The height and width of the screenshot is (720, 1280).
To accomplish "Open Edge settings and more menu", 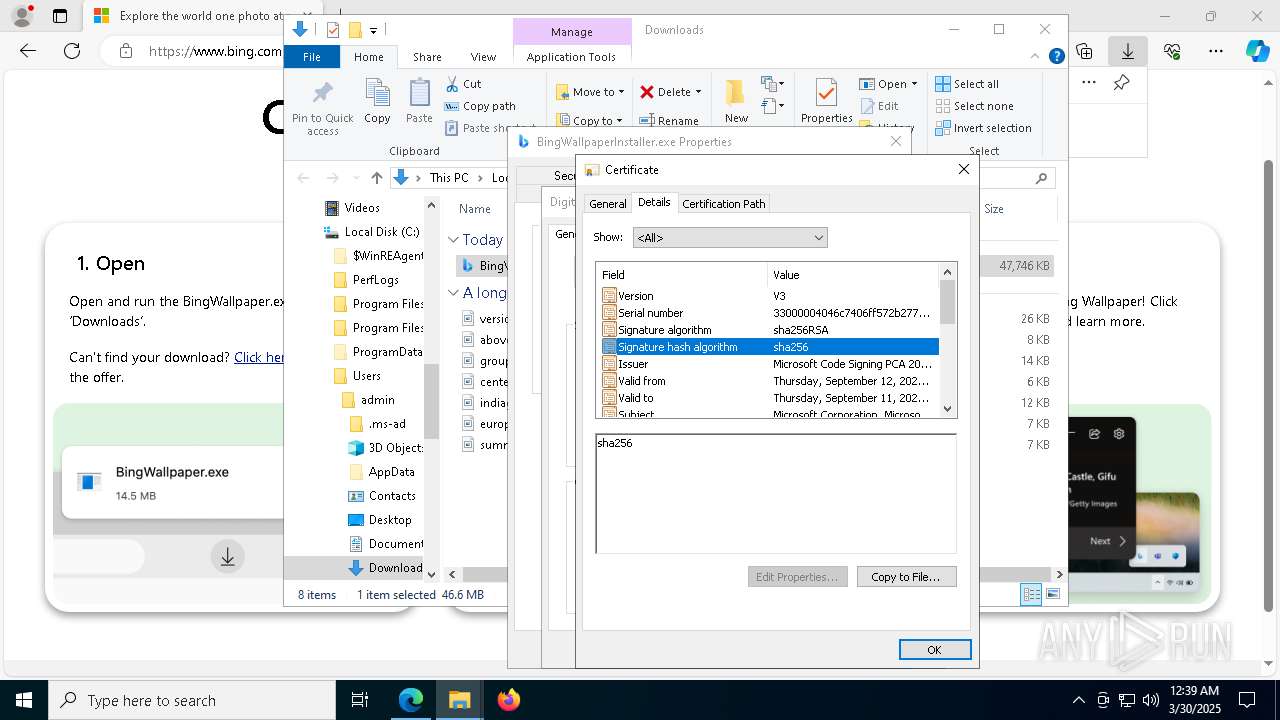I will tap(1215, 51).
